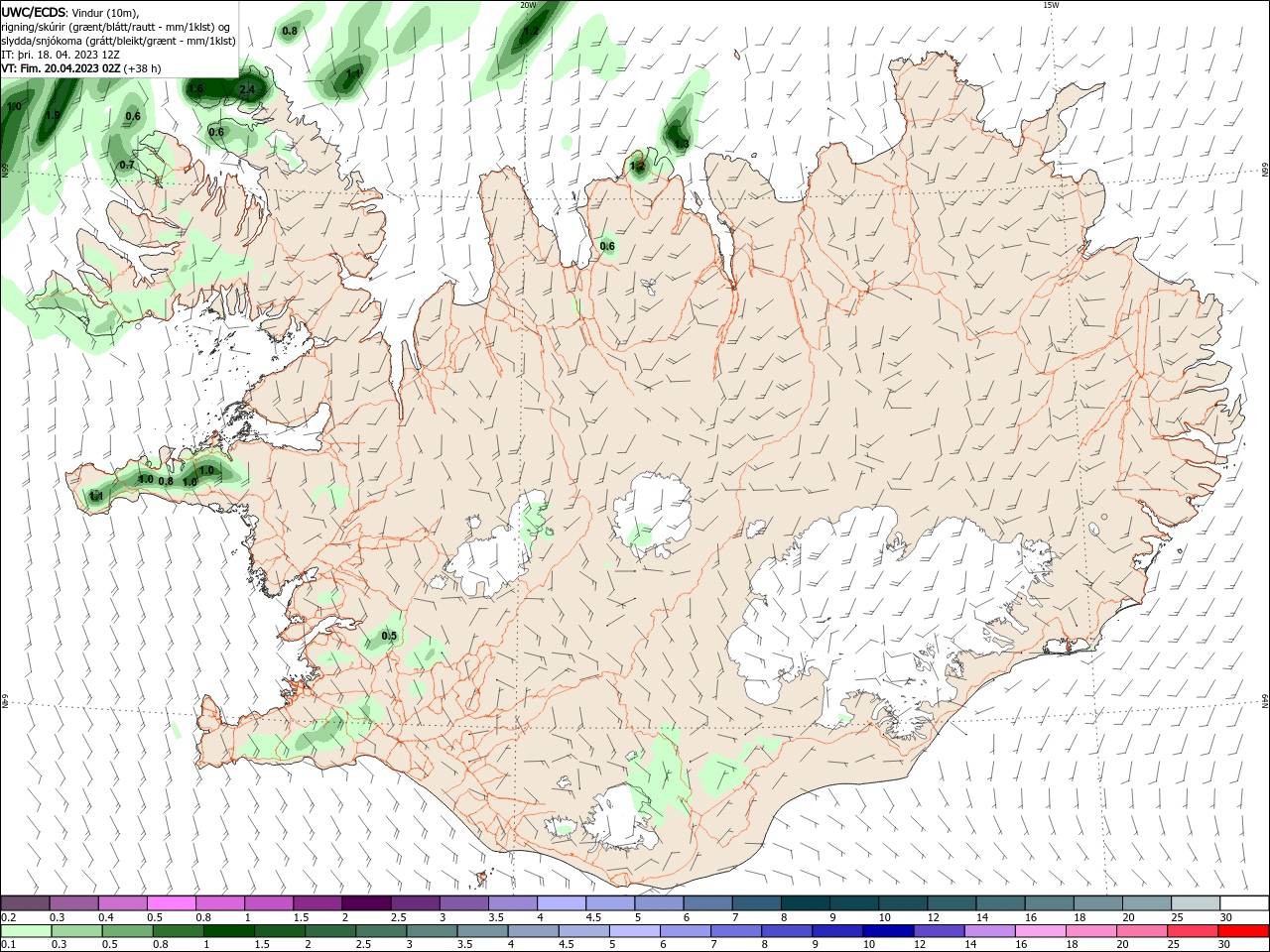Select the darkest green swatch after 1 in bottom legend
1270x952 pixels.
tap(228, 931)
